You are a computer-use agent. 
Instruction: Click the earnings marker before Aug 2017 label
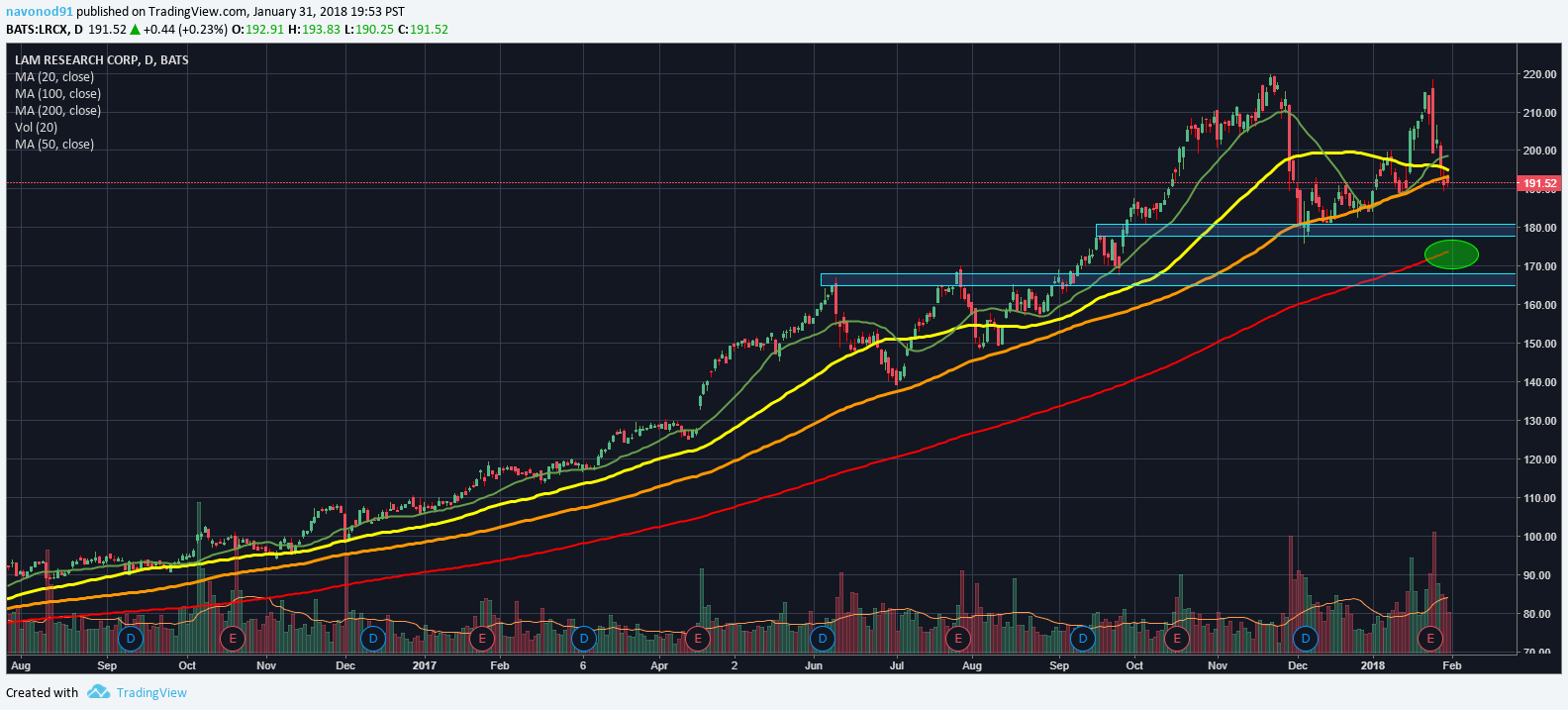point(957,639)
